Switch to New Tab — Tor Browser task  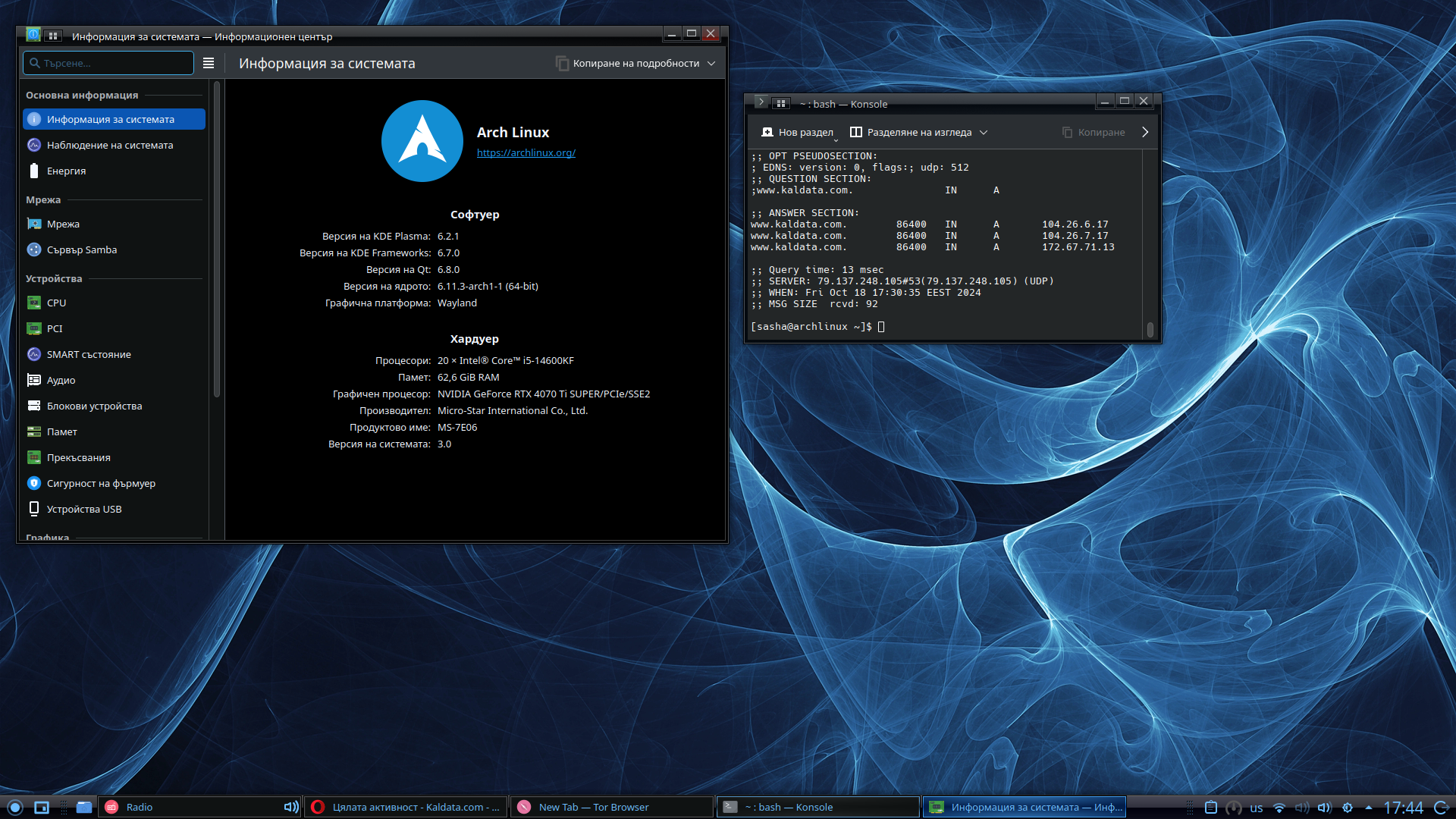click(613, 807)
